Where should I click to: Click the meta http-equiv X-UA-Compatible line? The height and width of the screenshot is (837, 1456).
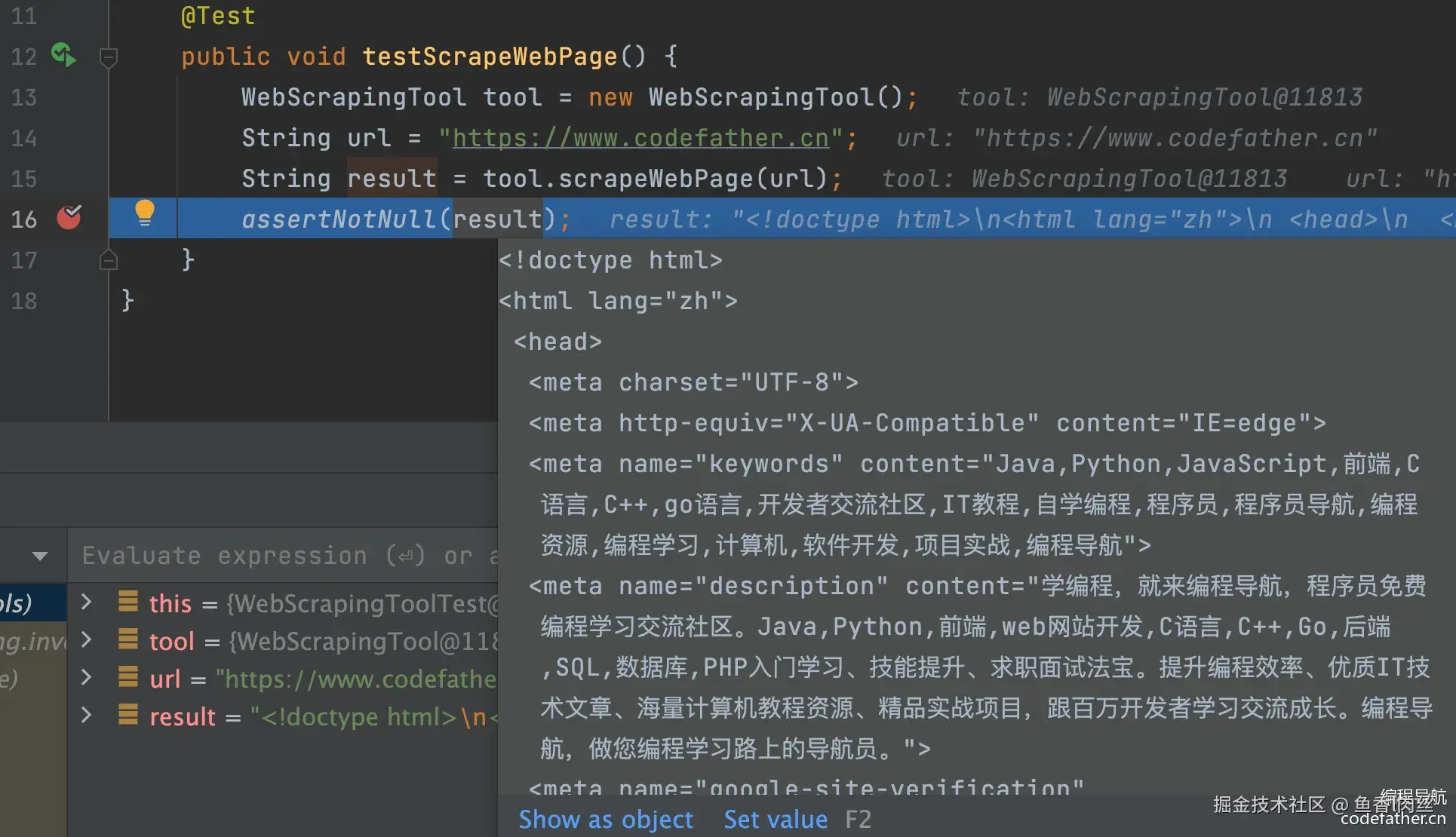pyautogui.click(x=927, y=423)
